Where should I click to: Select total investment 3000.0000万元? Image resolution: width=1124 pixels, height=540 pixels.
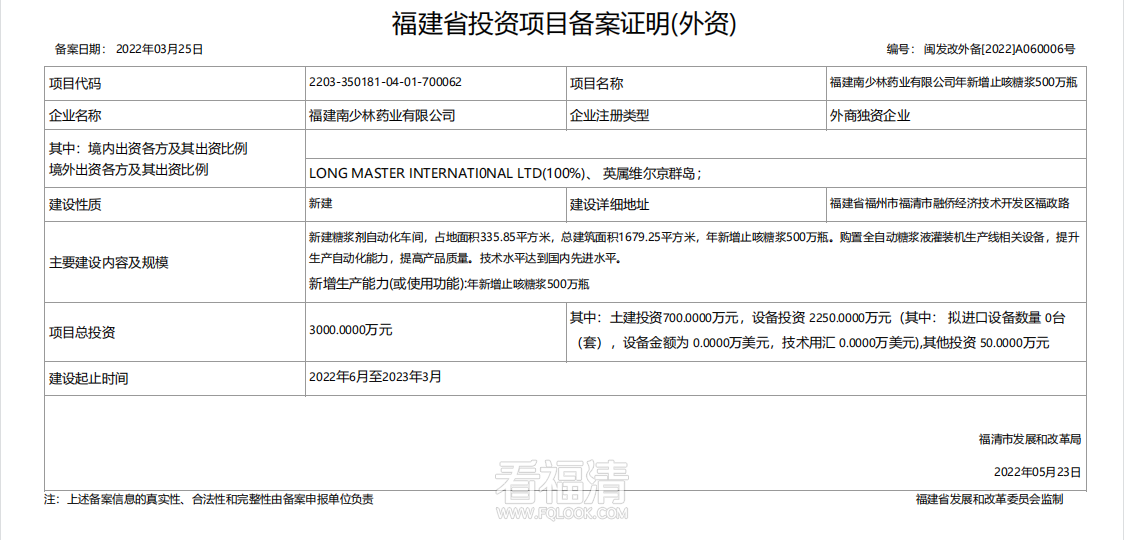click(x=351, y=331)
